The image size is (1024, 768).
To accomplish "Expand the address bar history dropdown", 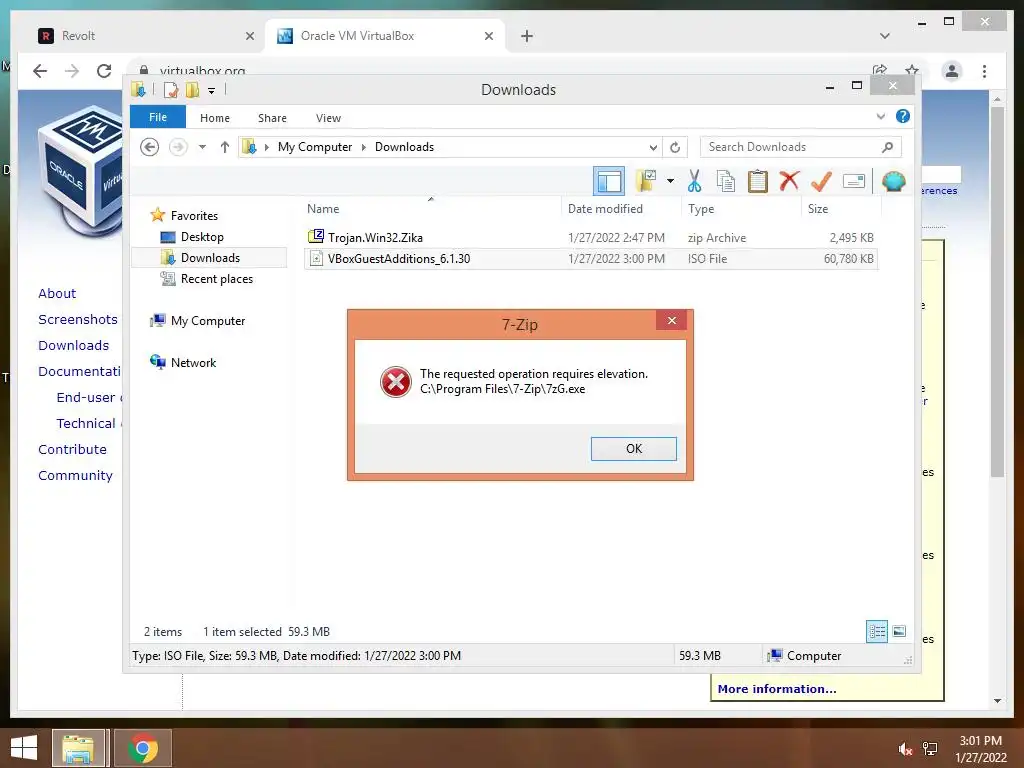I will (x=653, y=148).
